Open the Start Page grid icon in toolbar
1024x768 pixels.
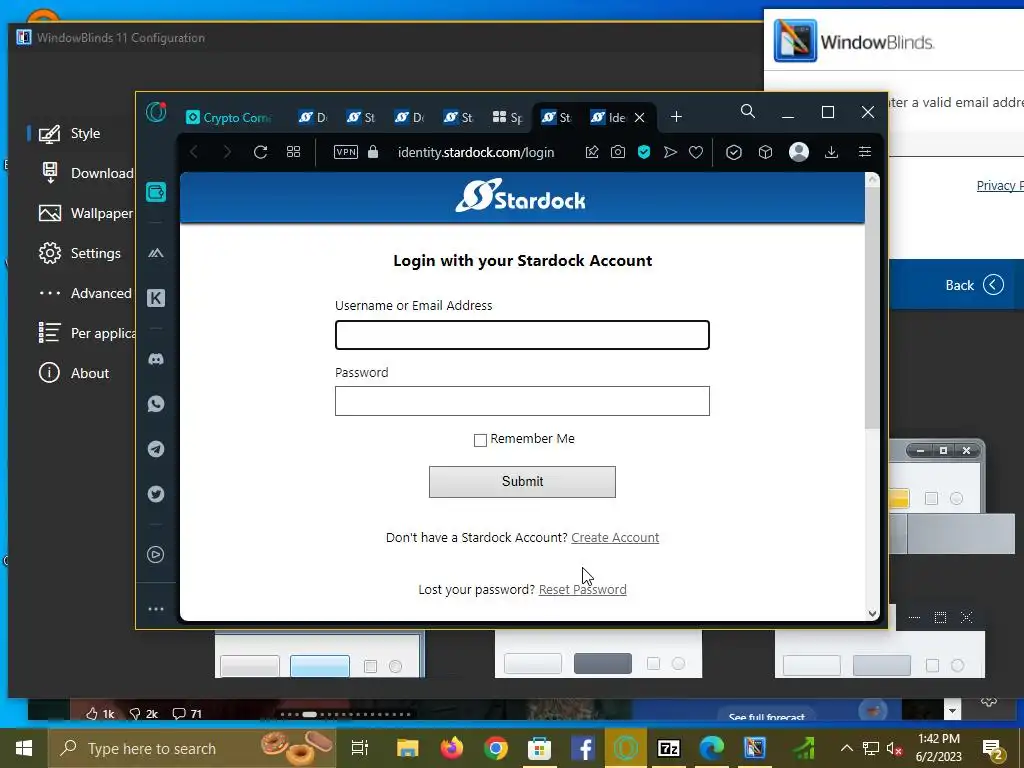tap(293, 152)
